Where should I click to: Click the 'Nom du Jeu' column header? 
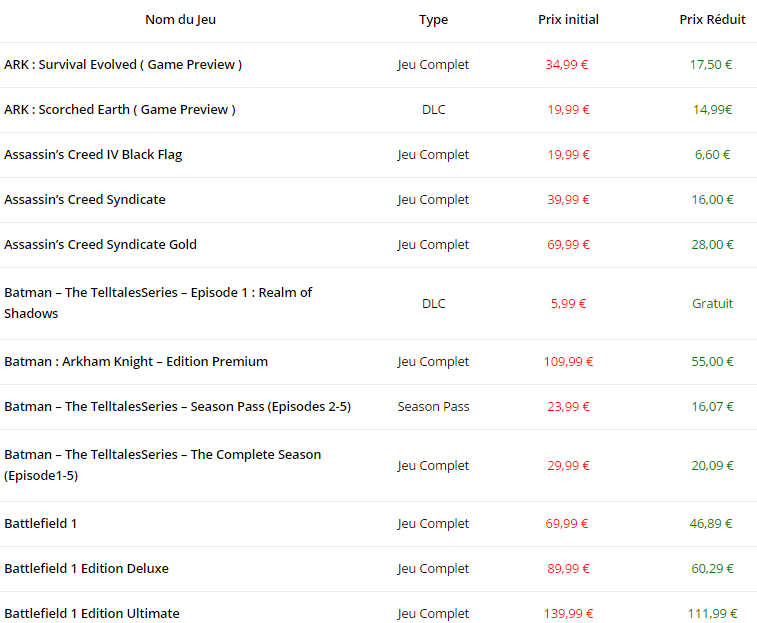click(180, 20)
